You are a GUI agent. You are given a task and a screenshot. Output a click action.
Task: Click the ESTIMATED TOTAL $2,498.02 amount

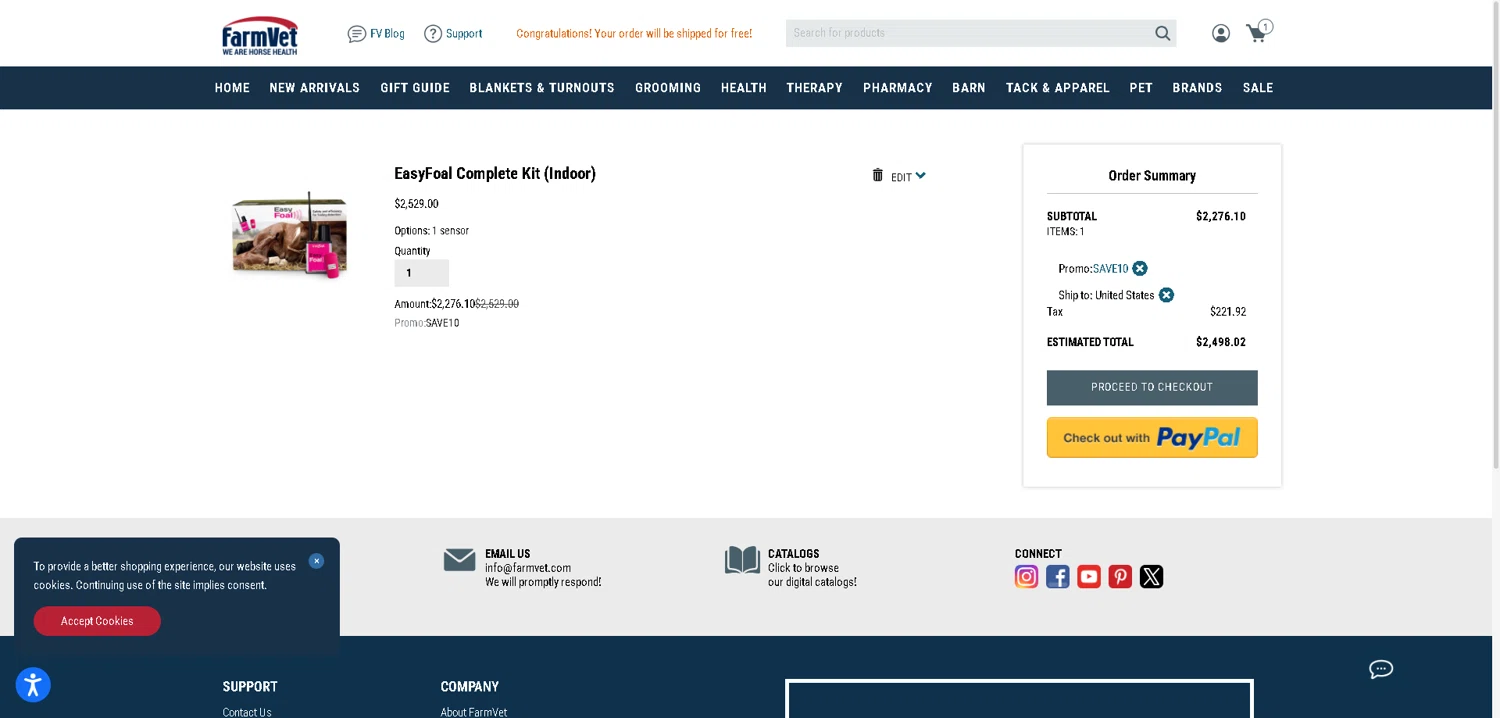(1221, 342)
